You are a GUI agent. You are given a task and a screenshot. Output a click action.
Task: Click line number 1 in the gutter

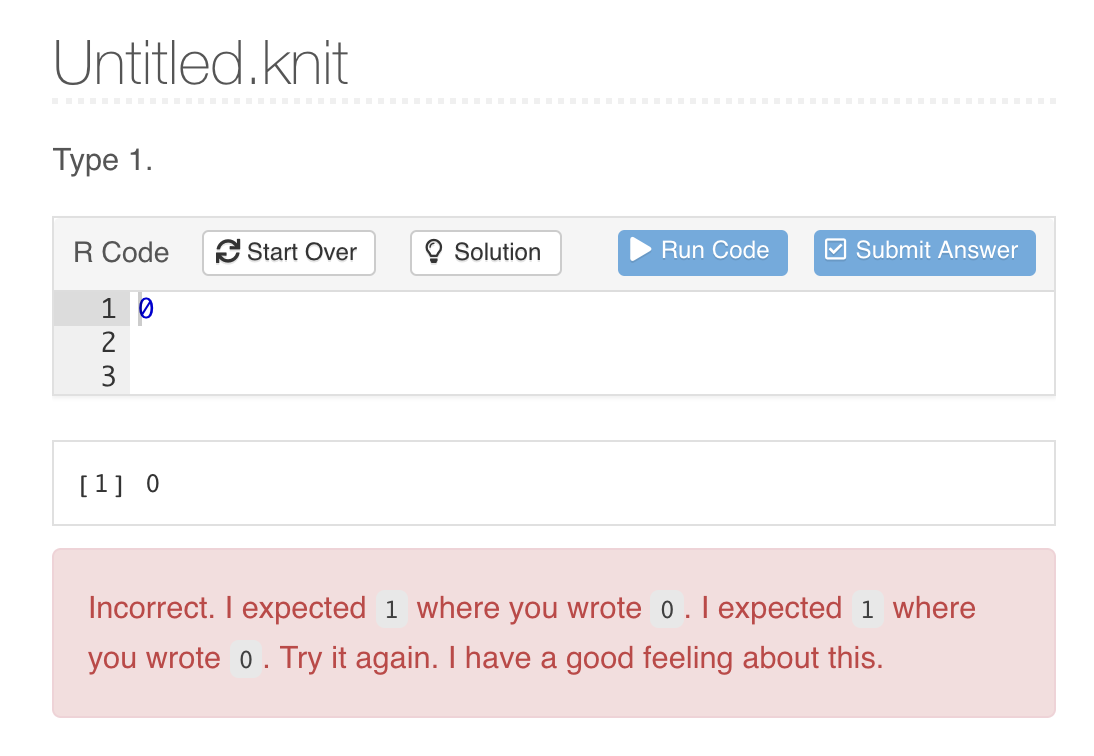coord(108,308)
